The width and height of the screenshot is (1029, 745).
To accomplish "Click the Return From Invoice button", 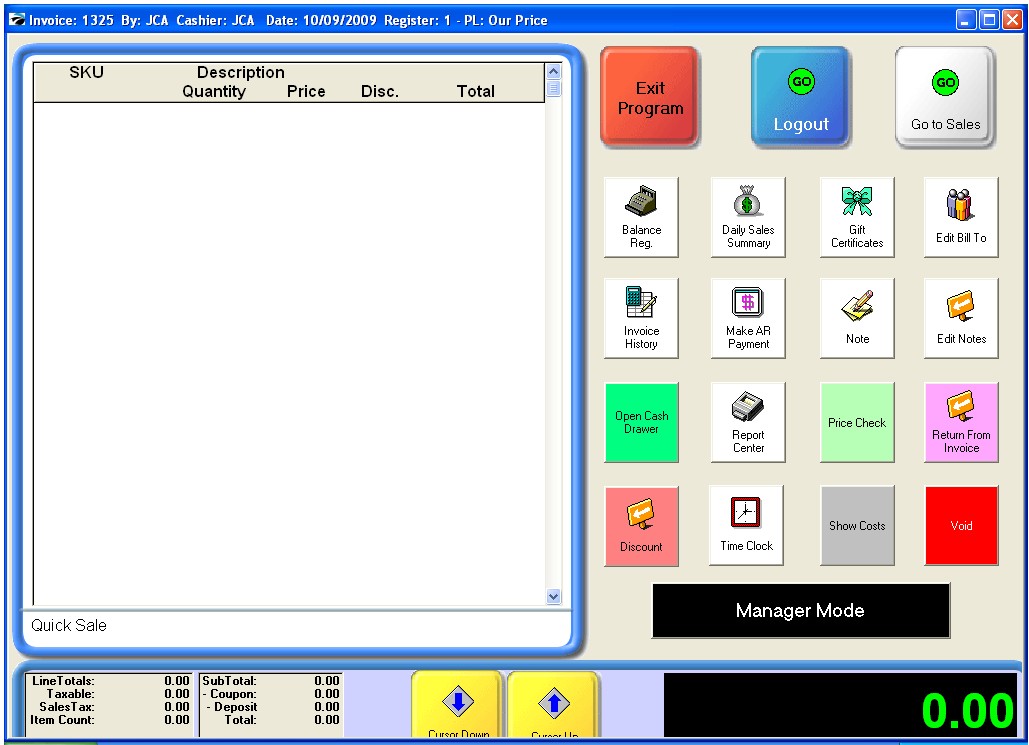I will 960,421.
